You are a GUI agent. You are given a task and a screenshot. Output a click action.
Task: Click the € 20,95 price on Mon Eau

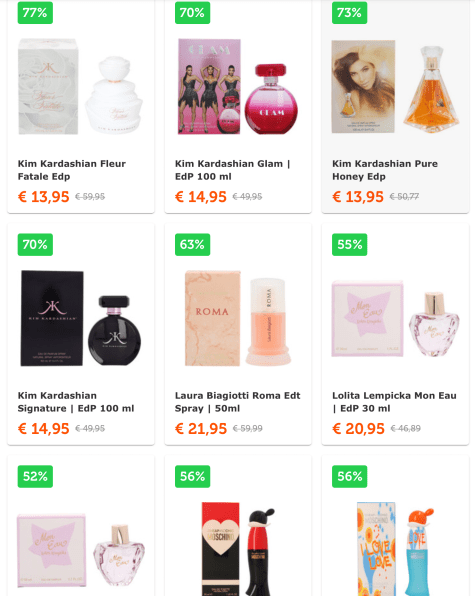(358, 429)
